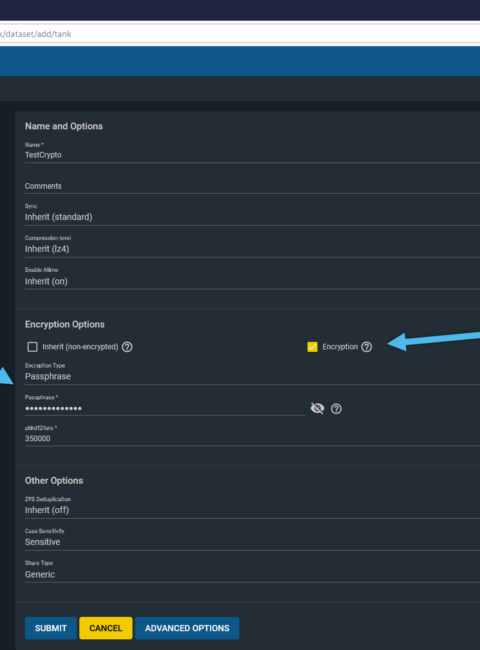
Task: Click the yellow CANCEL button
Action: (106, 628)
